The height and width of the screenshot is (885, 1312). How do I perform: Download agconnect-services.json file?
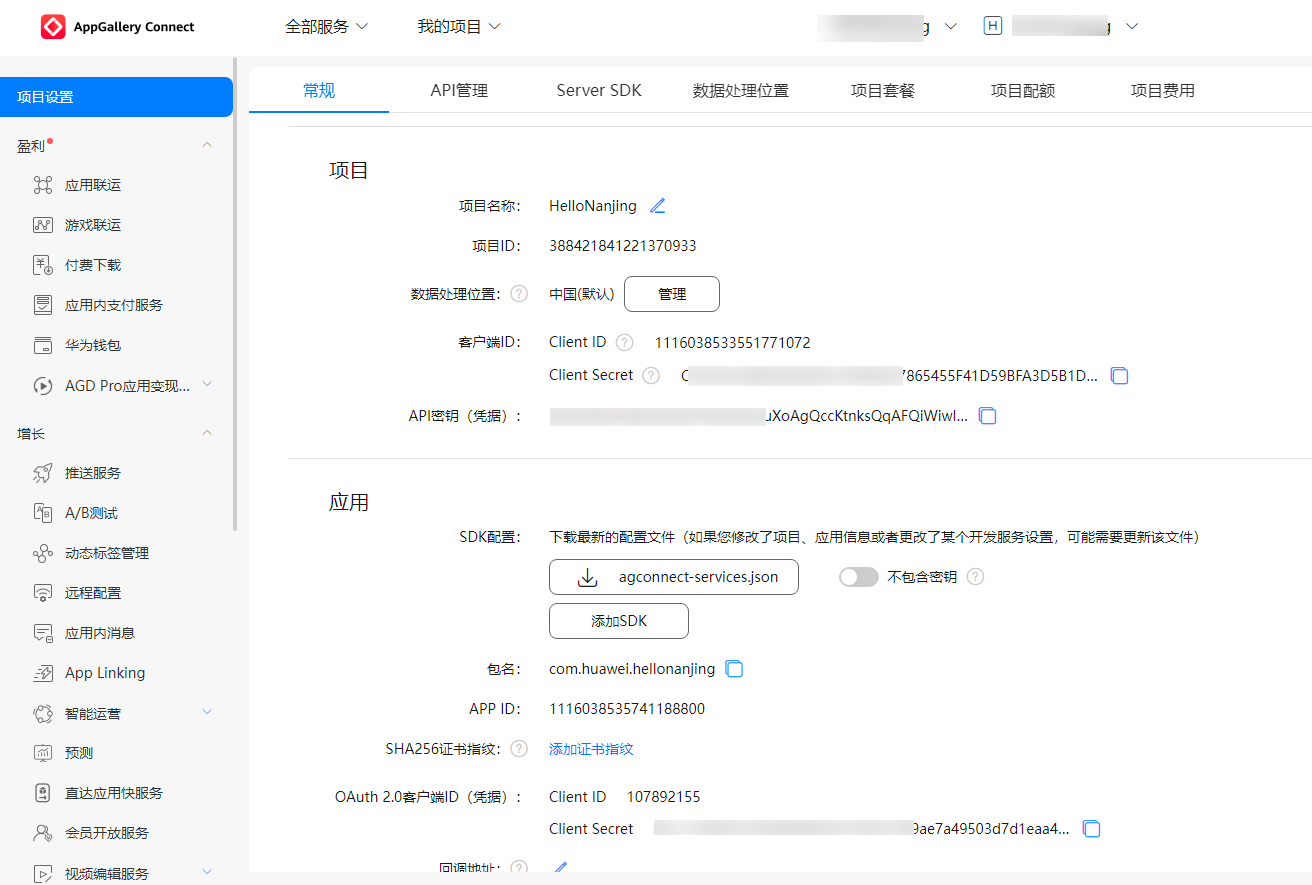pos(674,577)
